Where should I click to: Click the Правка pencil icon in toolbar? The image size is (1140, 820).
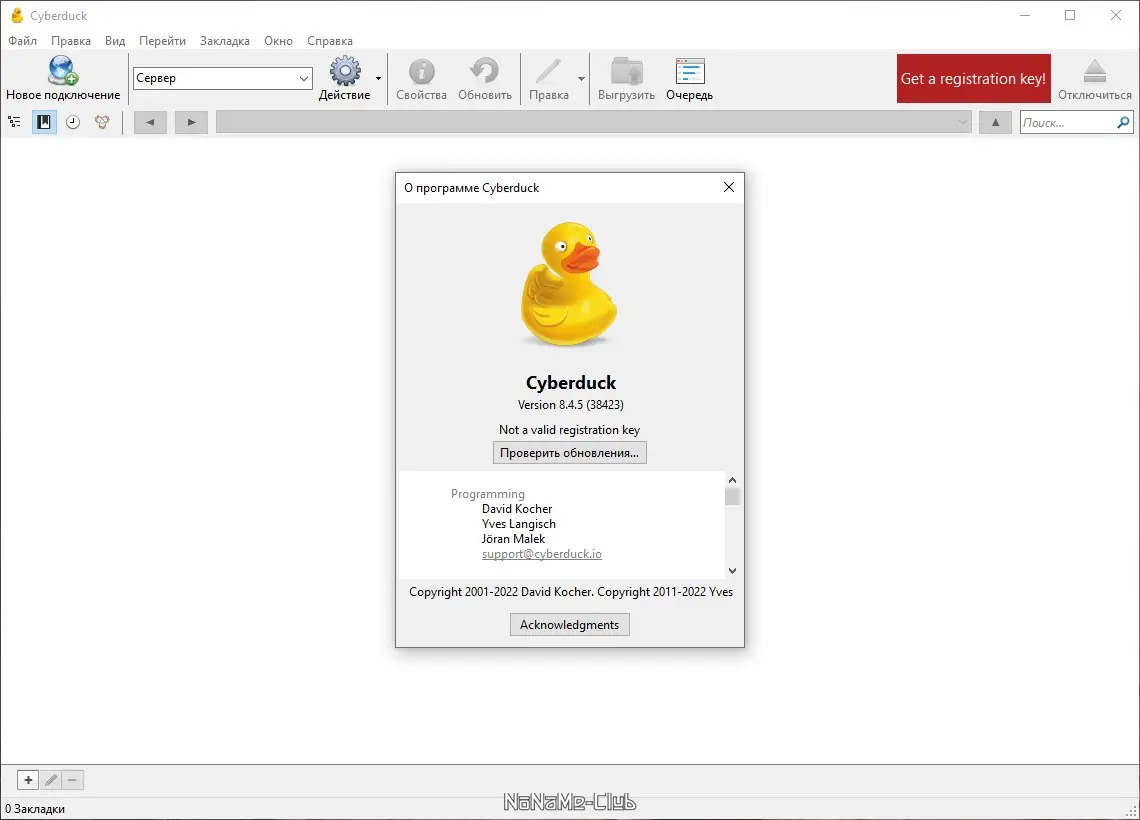tap(548, 71)
